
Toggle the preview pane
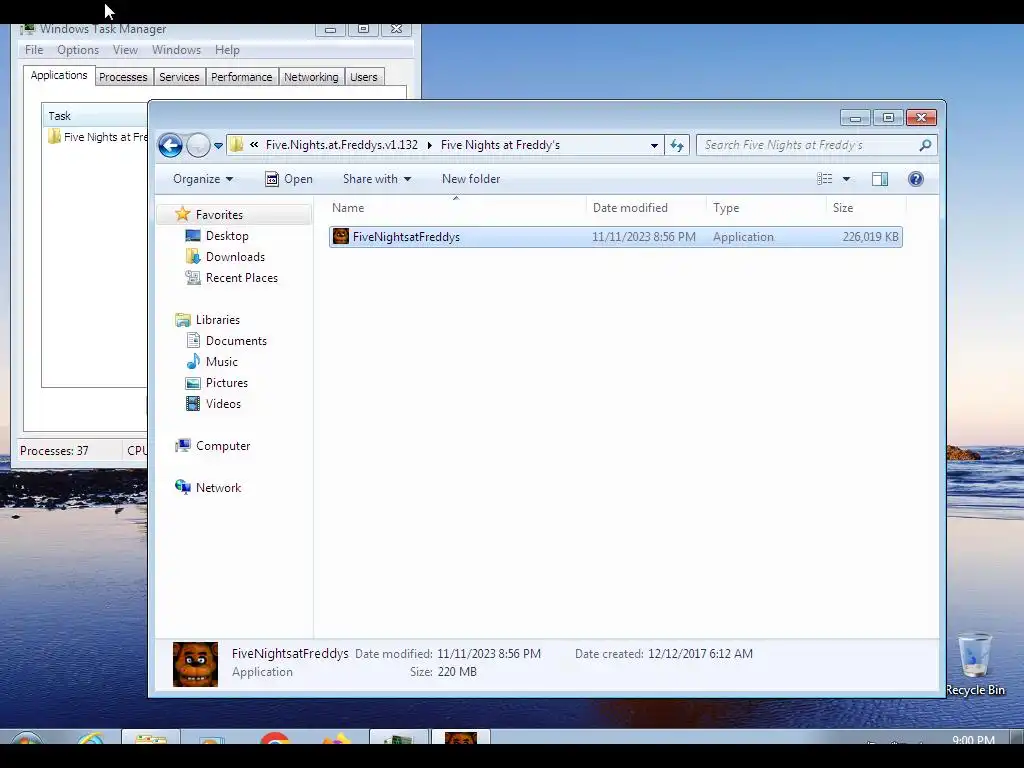[880, 179]
